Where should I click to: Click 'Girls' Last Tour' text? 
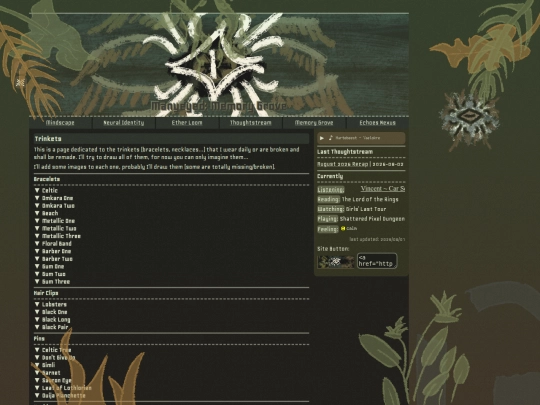[366, 209]
